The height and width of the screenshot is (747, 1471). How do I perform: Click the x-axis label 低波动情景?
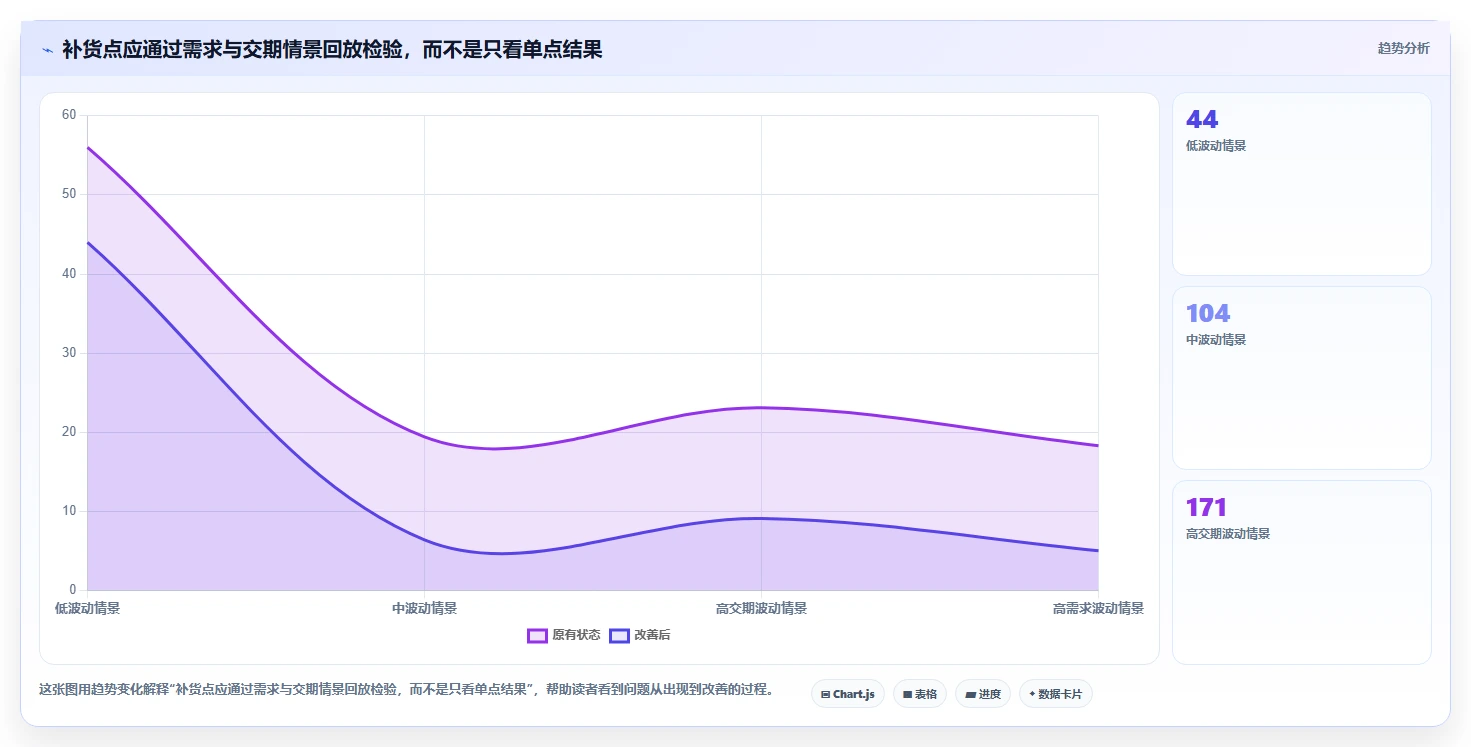[87, 608]
